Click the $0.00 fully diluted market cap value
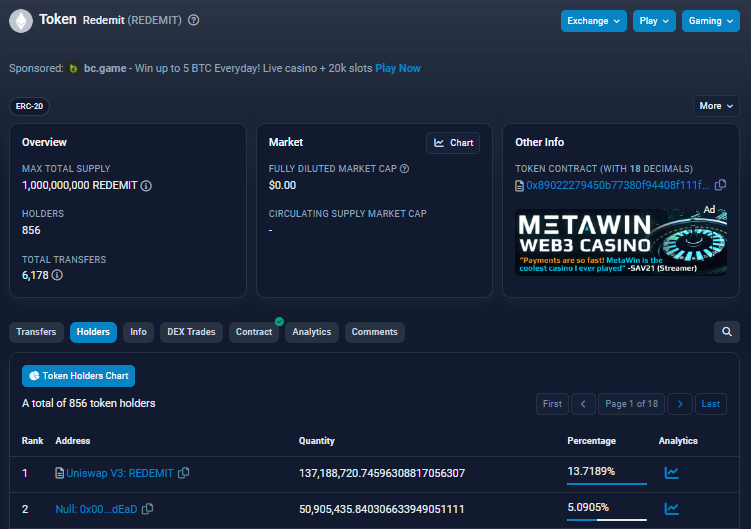 [283, 185]
